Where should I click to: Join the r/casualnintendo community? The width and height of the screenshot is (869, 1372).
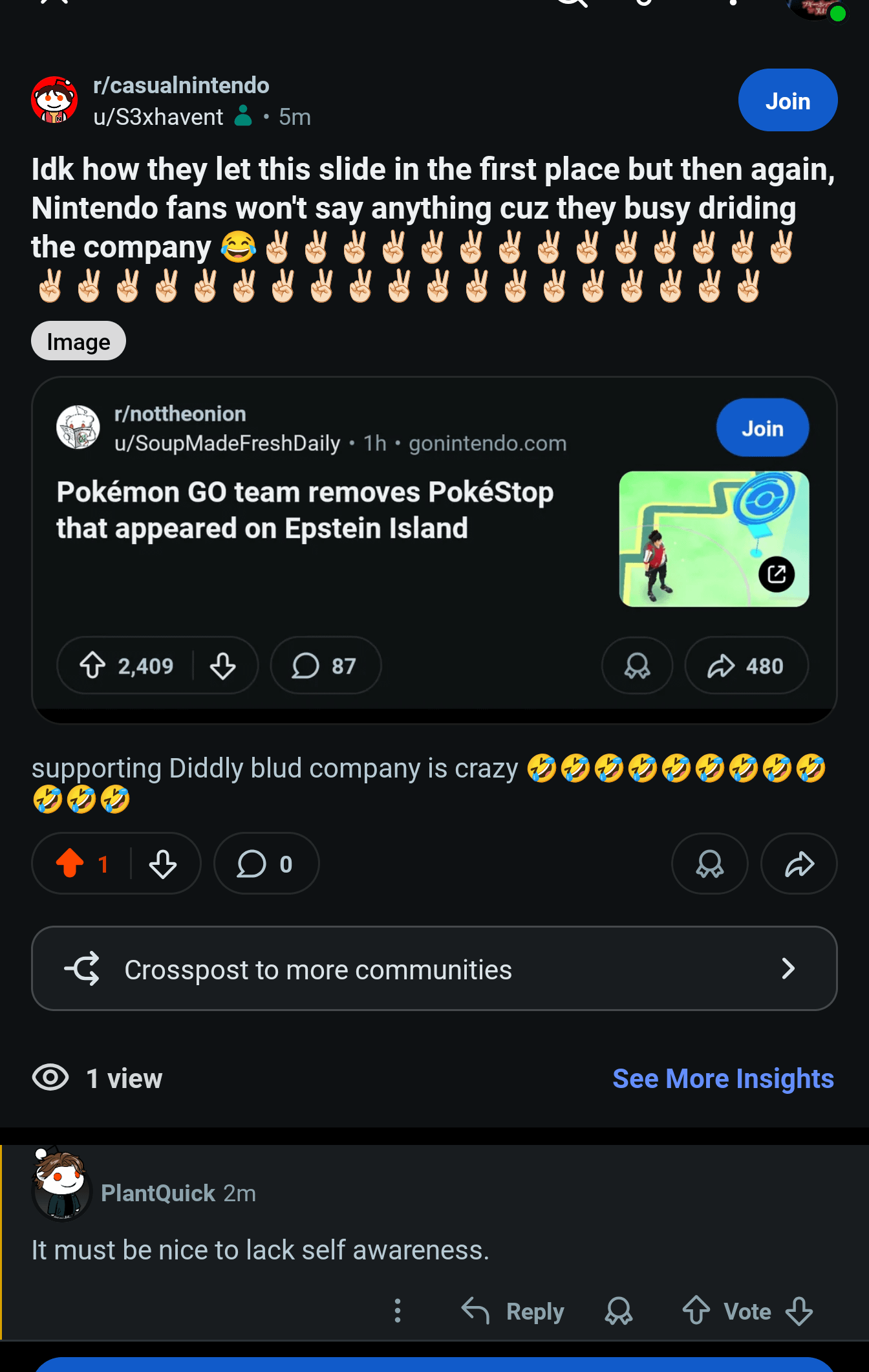pyautogui.click(x=788, y=101)
